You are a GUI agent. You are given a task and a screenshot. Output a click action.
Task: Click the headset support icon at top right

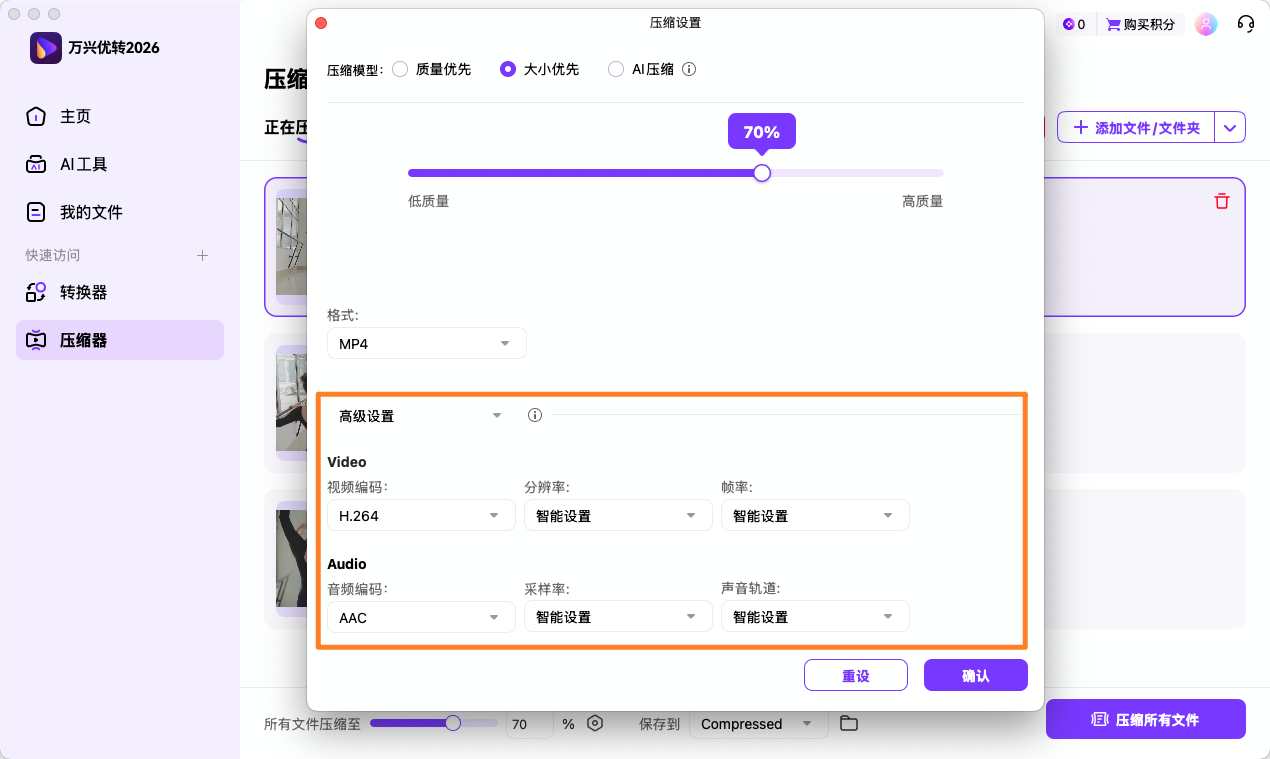tap(1245, 23)
